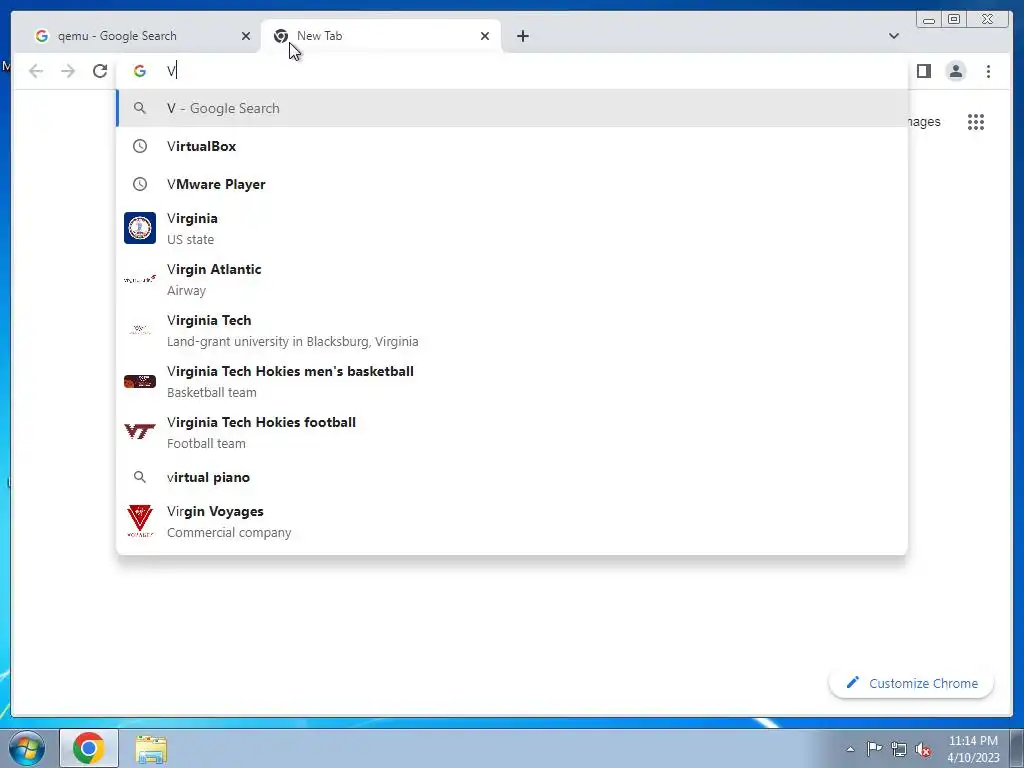Choose the Virgin Voyages suggestion

512,522
